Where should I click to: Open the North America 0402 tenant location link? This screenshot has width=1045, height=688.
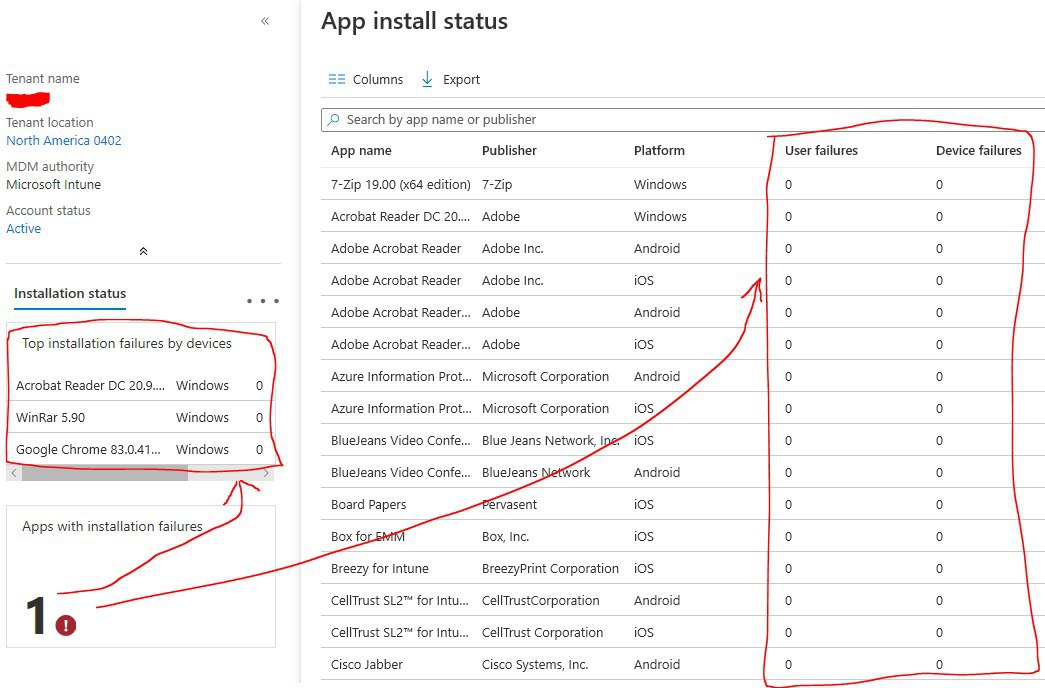click(64, 141)
